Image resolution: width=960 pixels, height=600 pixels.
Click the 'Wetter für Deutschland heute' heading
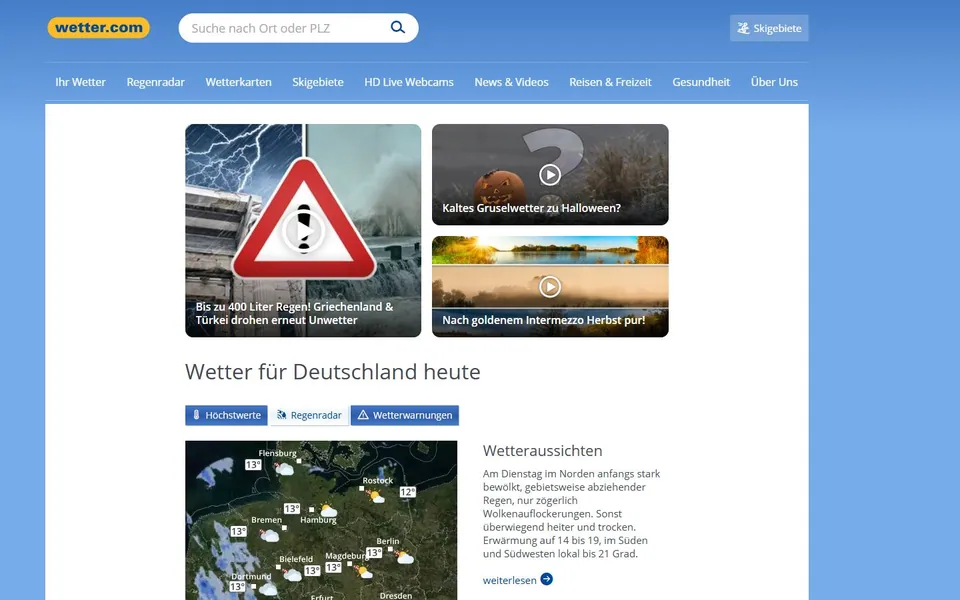point(332,372)
